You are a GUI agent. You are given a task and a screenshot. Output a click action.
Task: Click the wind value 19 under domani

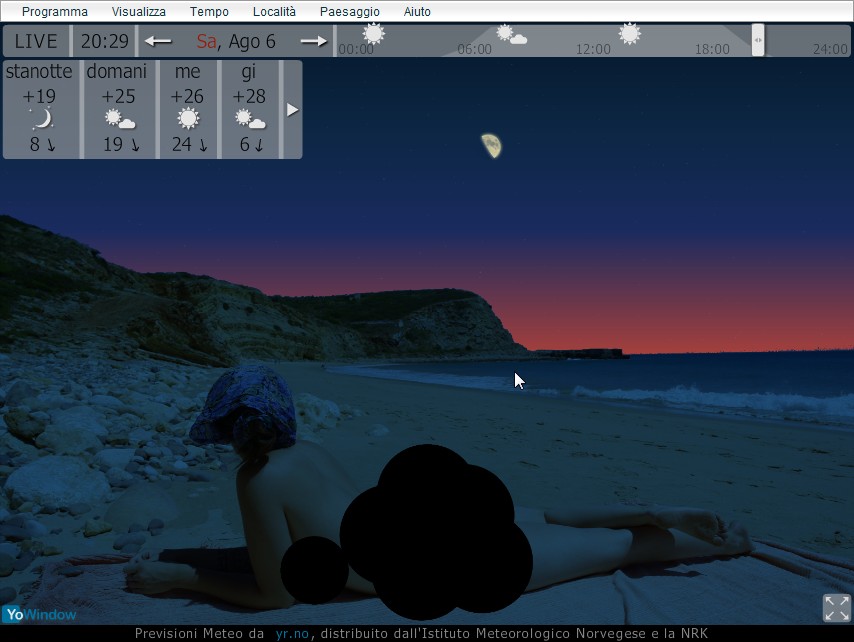tap(113, 144)
